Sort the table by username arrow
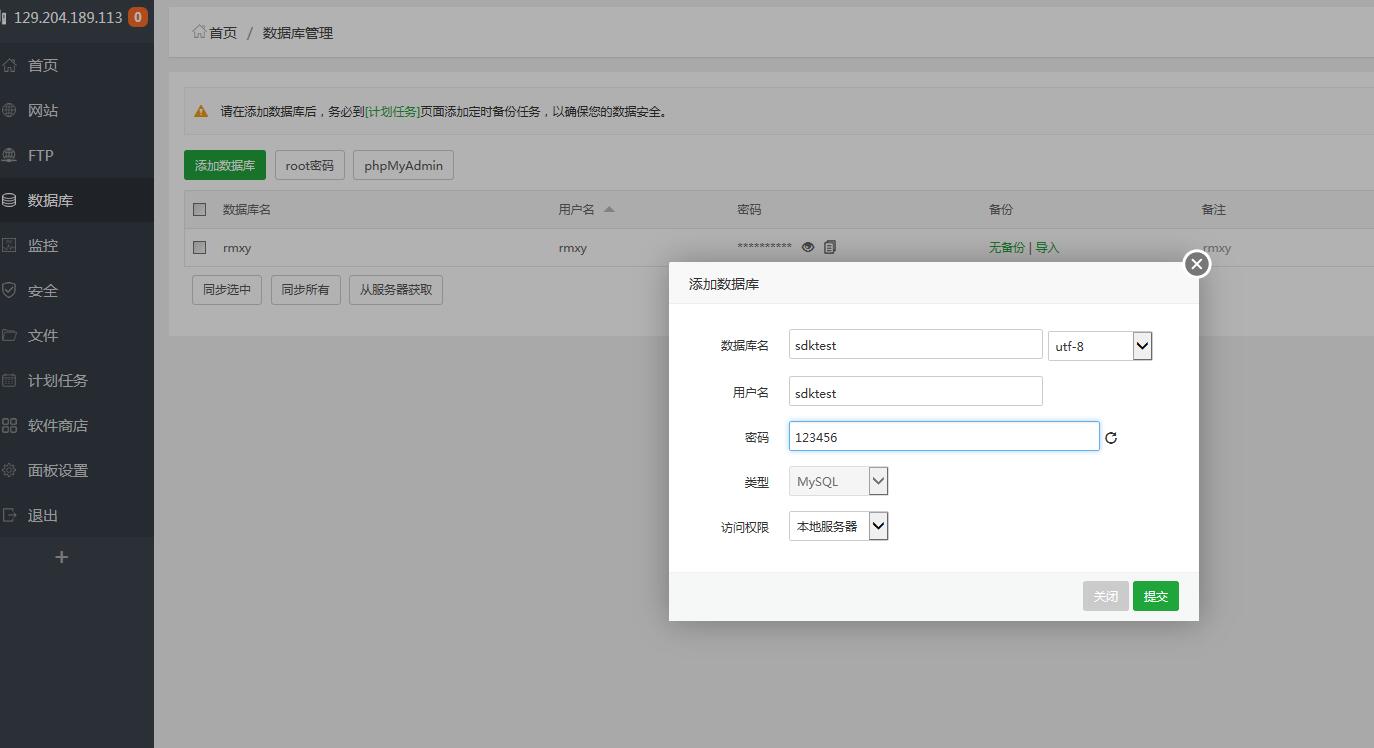 coord(609,209)
